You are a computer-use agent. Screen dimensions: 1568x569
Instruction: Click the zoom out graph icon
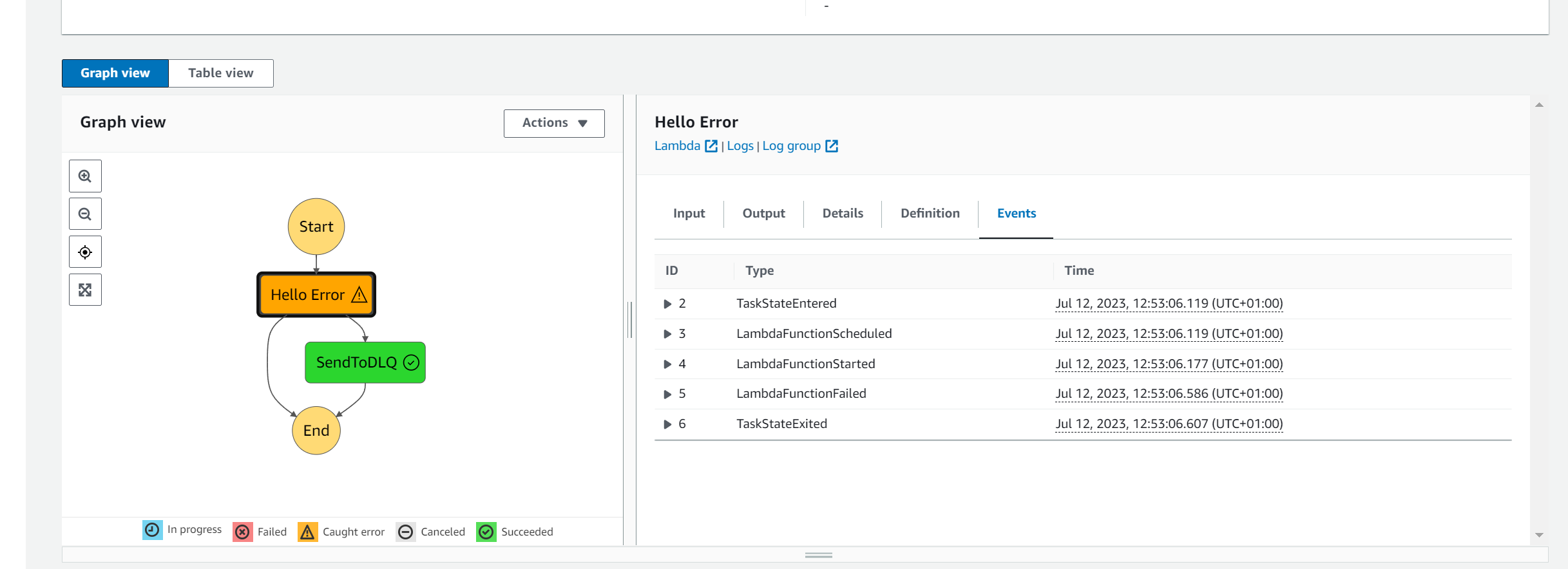click(85, 214)
